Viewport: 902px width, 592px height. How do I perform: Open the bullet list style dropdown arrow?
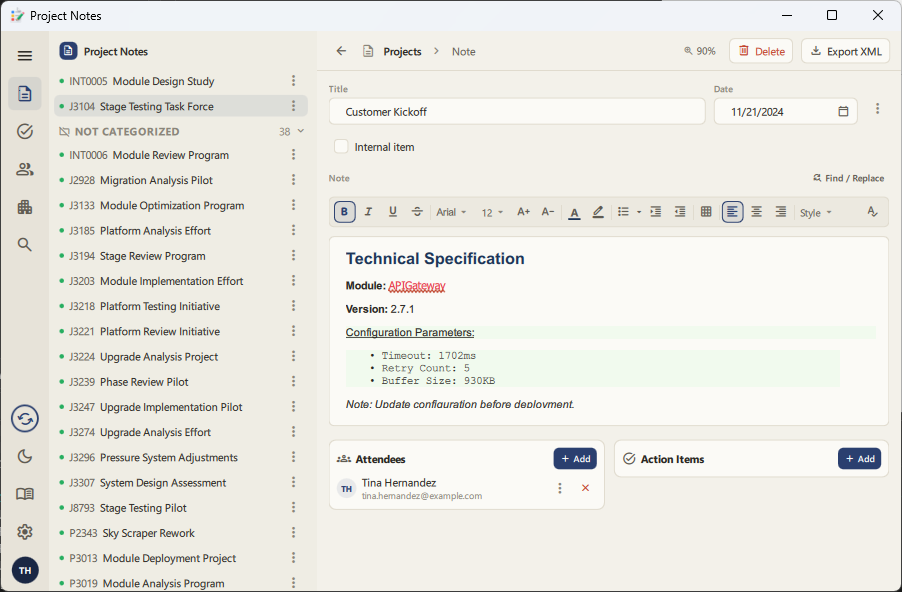(639, 212)
